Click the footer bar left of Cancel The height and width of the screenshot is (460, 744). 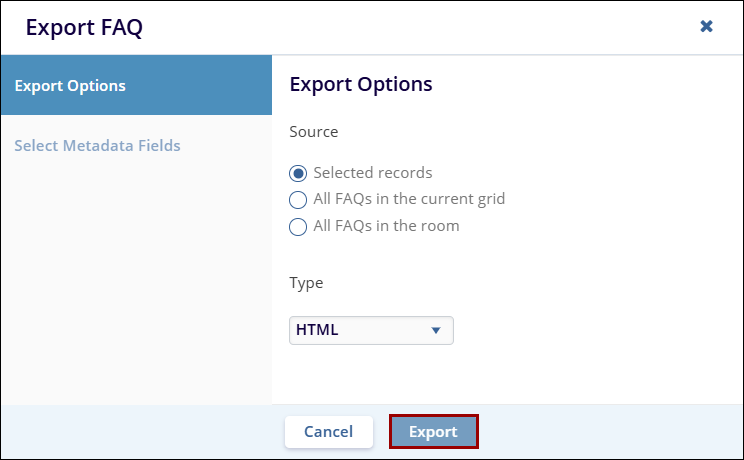pyautogui.click(x=140, y=432)
